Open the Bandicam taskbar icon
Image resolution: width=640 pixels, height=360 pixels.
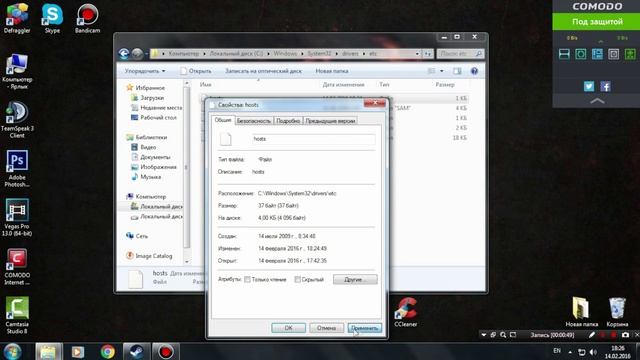tap(166, 351)
